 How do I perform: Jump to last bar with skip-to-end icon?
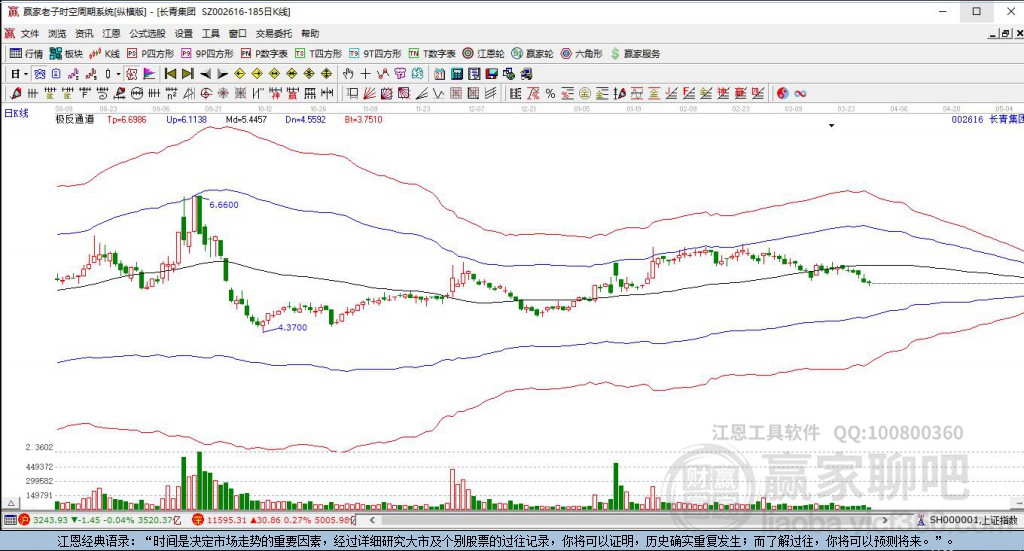187,74
